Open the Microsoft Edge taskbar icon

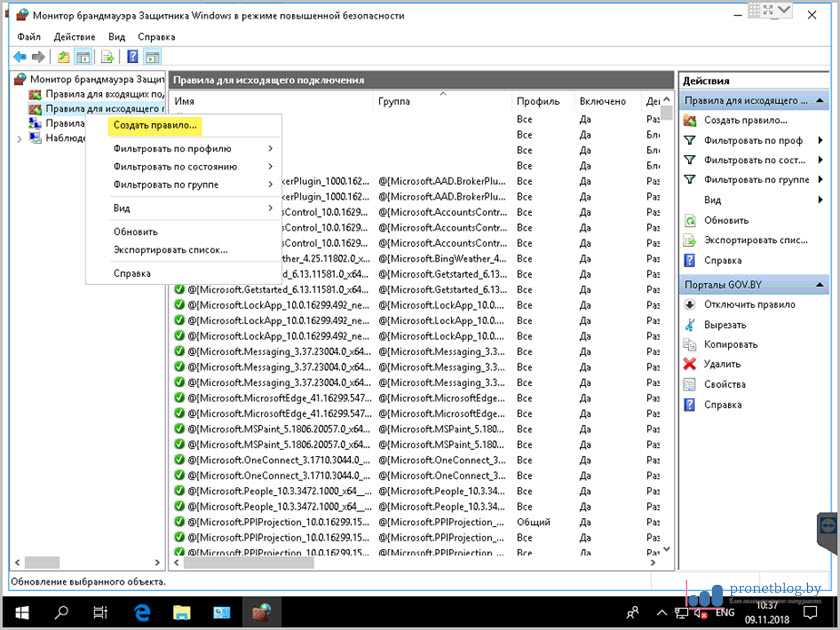(141, 612)
